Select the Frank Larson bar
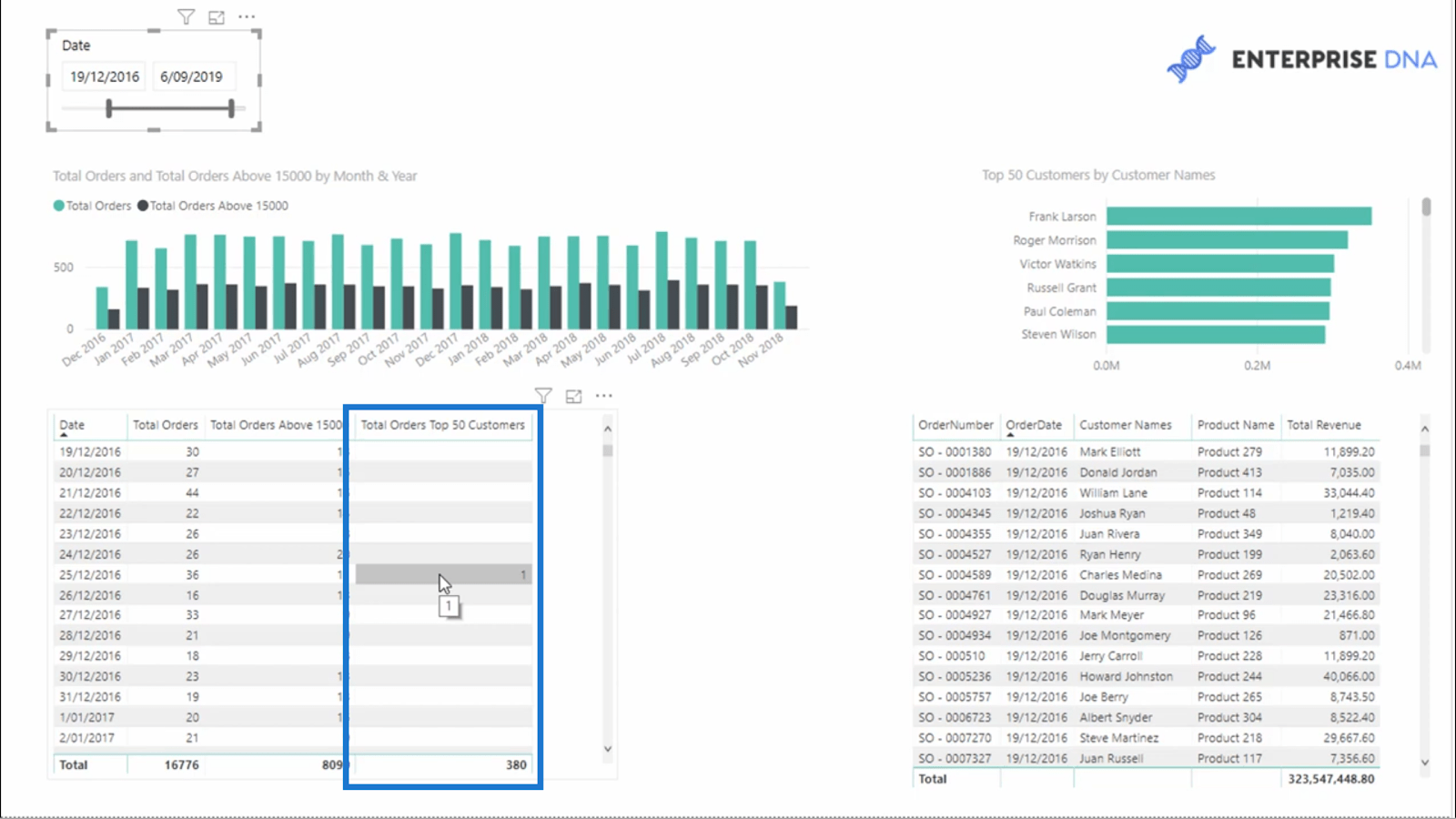The image size is (1456, 819). (x=1239, y=217)
